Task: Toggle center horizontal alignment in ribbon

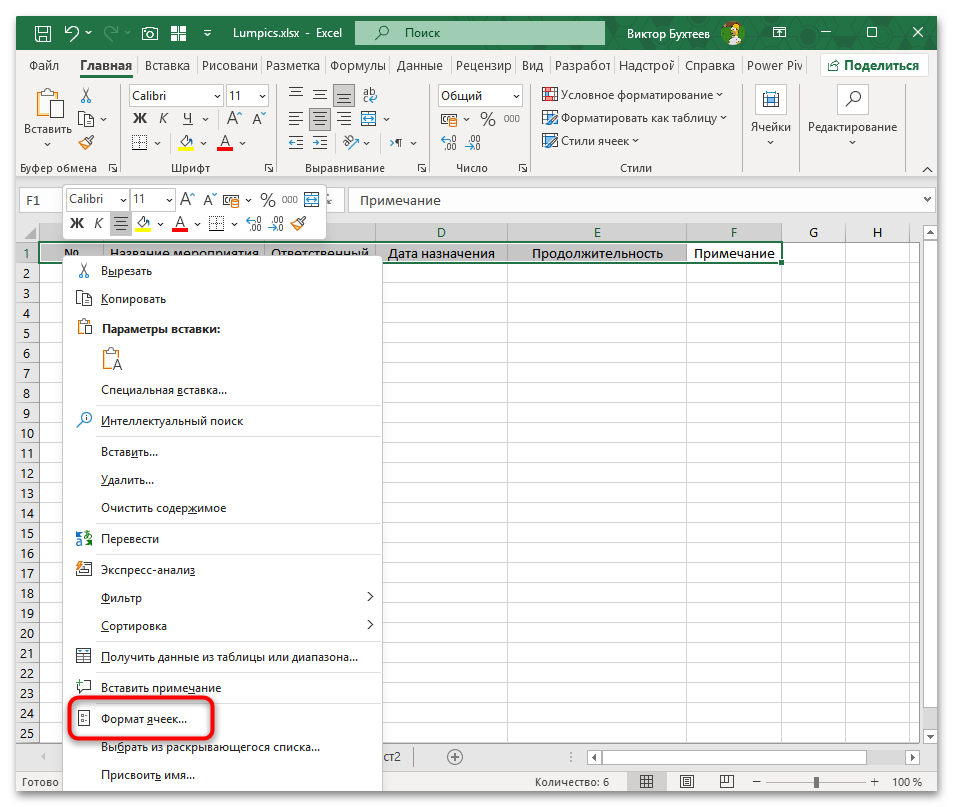Action: (320, 119)
